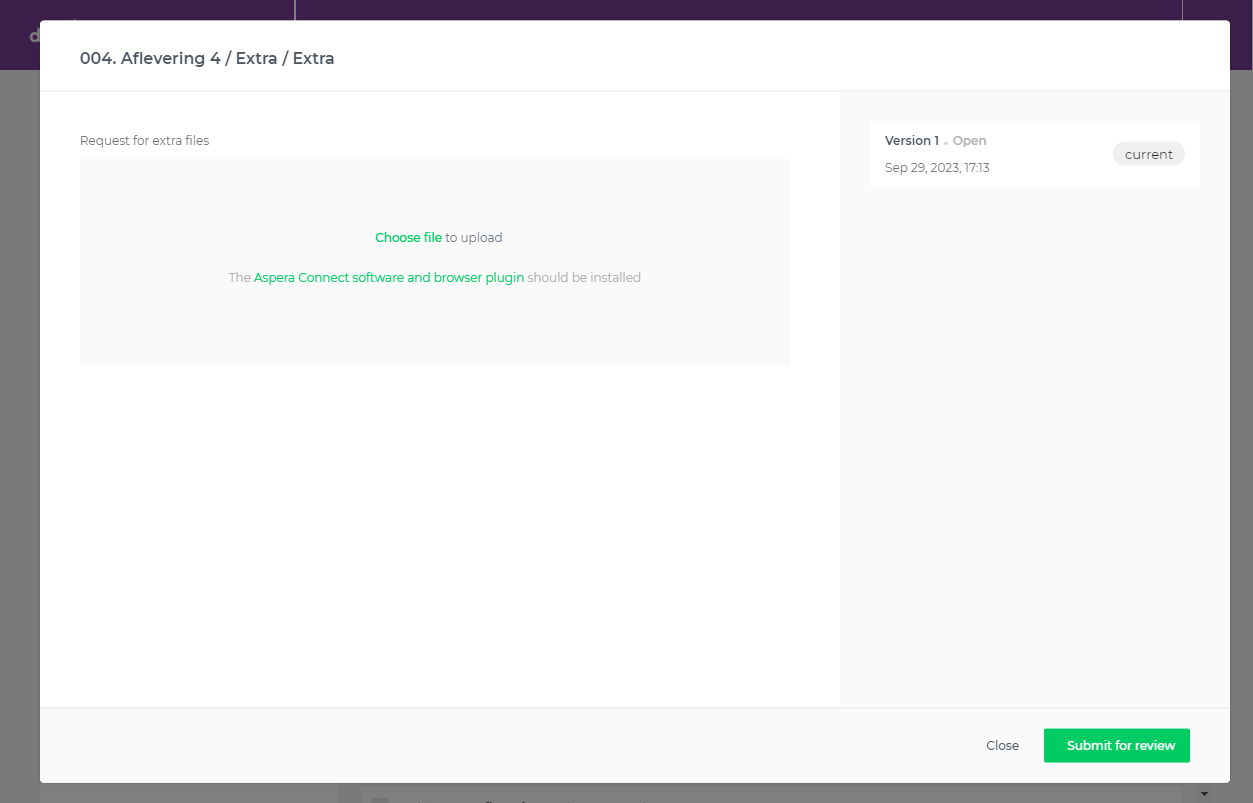Close the extra files dialog
This screenshot has height=803, width=1253.
1002,746
